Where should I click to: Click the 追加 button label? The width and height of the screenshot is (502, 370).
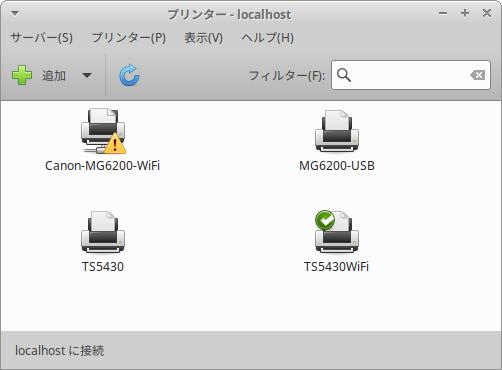pyautogui.click(x=54, y=76)
